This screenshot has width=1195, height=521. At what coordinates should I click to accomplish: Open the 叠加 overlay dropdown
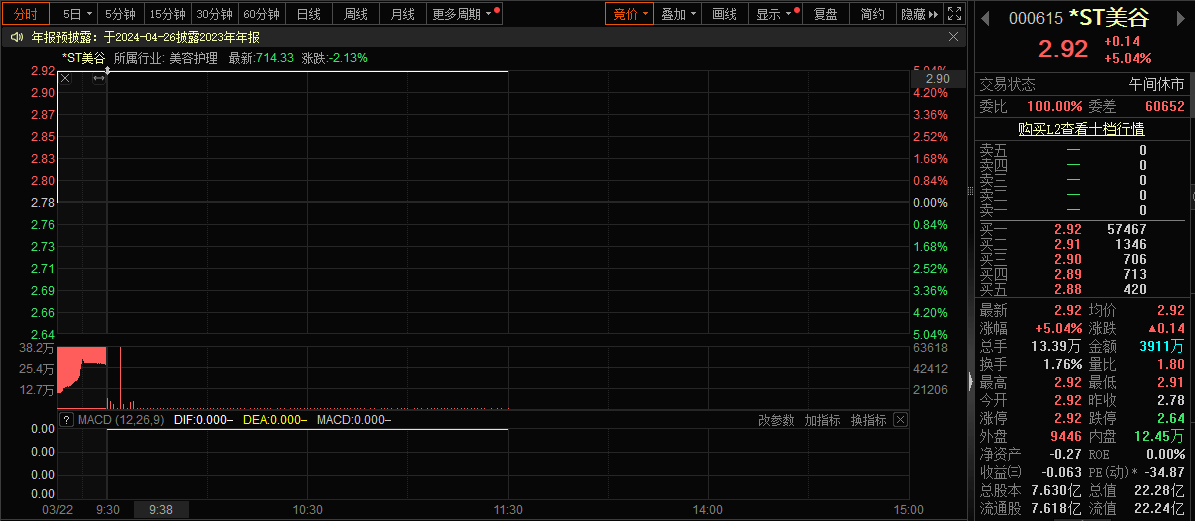pyautogui.click(x=679, y=14)
